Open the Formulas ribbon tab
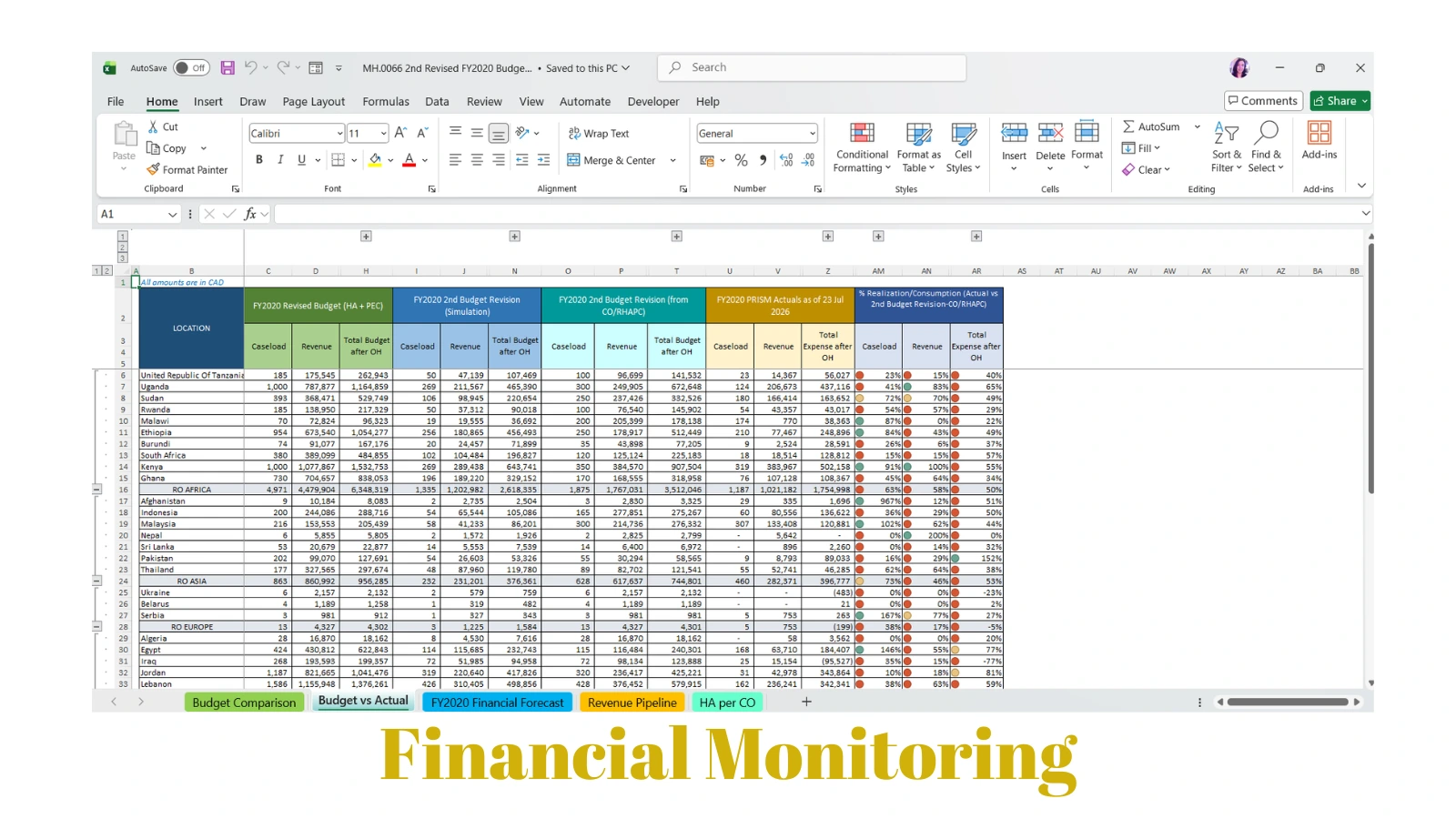 click(x=386, y=102)
